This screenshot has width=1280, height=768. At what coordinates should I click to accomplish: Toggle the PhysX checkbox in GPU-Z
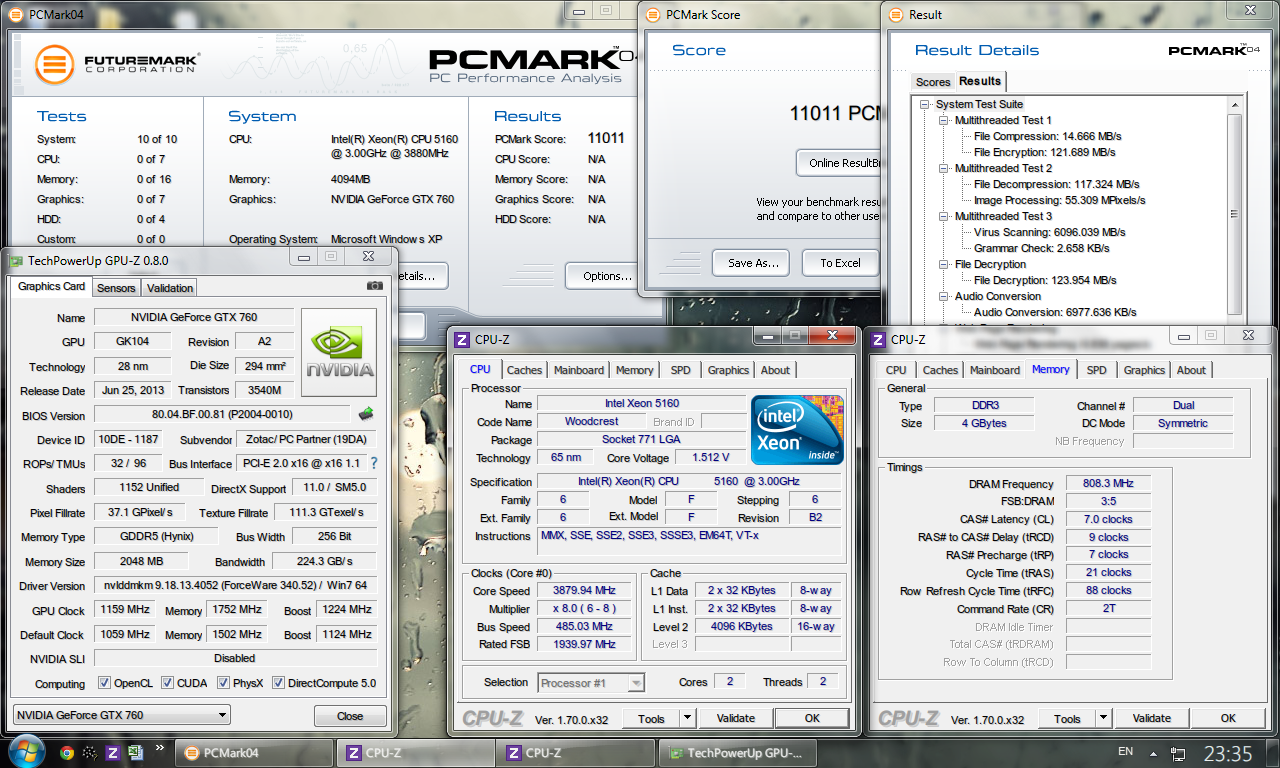(x=223, y=683)
